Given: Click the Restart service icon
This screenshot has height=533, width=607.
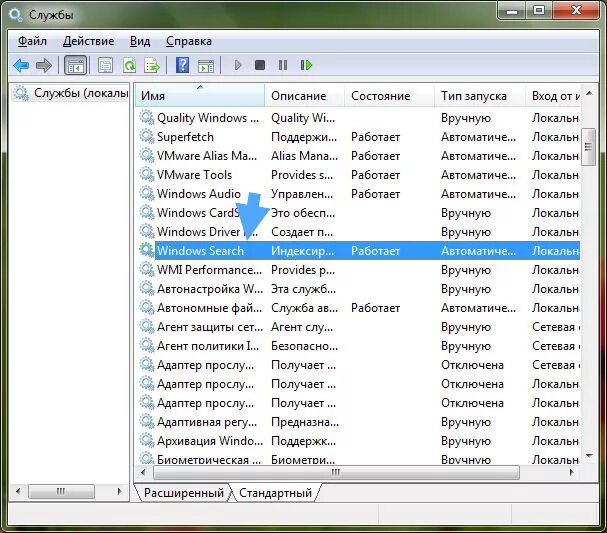Looking at the screenshot, I should [306, 65].
